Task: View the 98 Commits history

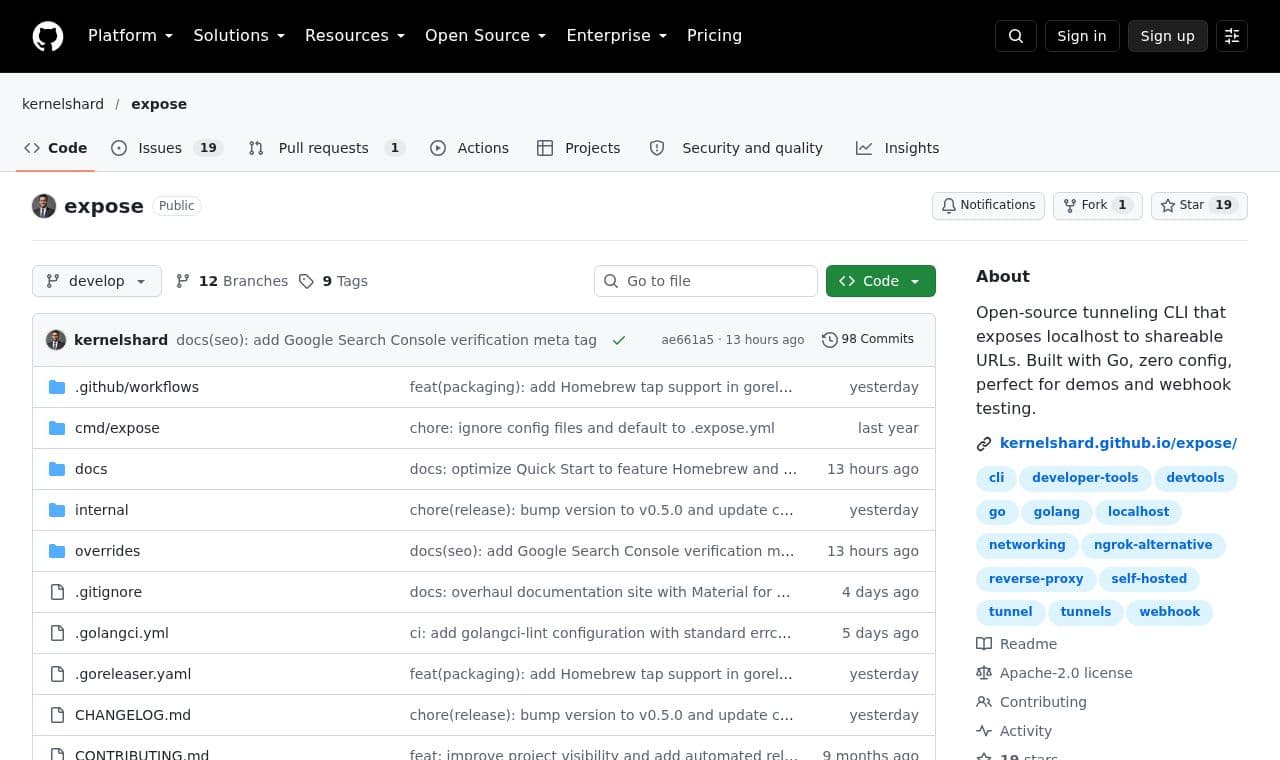Action: 868,340
